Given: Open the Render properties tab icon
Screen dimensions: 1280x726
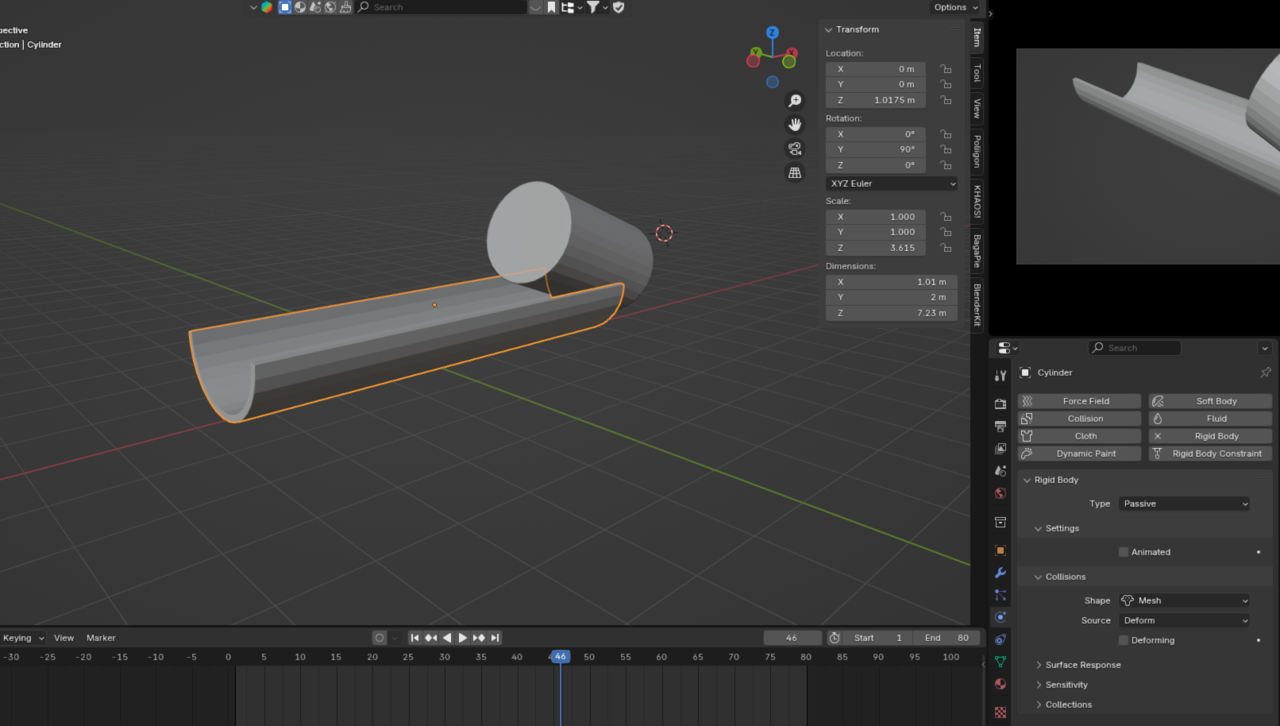Looking at the screenshot, I should pyautogui.click(x=1000, y=404).
